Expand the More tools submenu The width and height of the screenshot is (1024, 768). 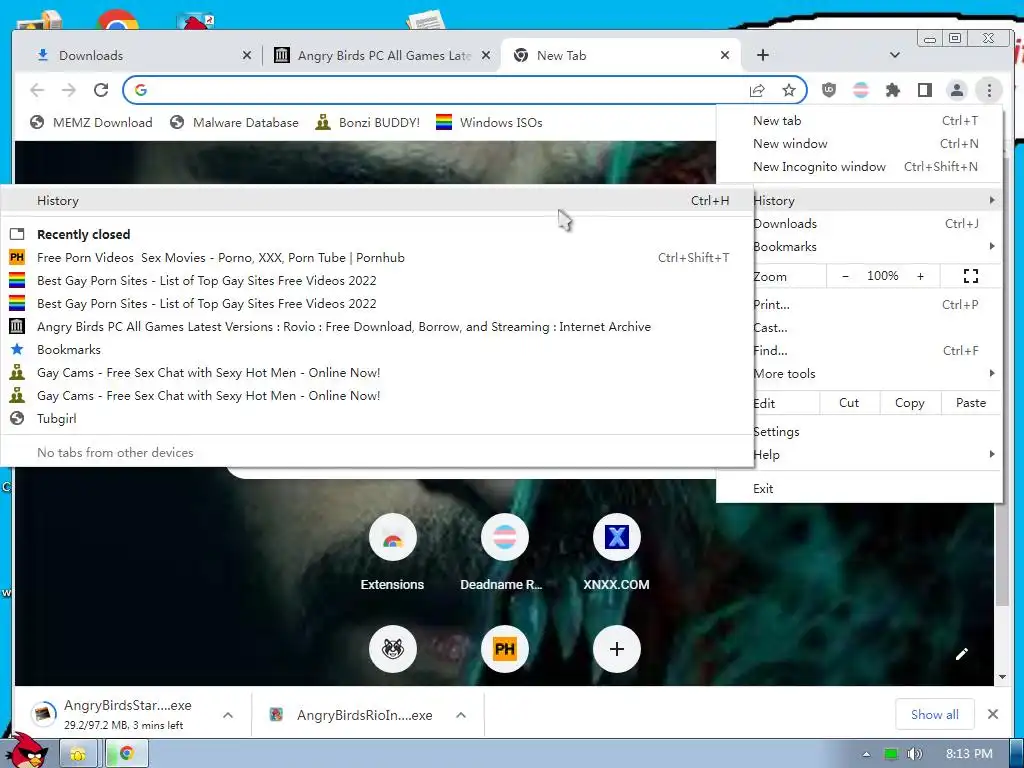pyautogui.click(x=876, y=374)
